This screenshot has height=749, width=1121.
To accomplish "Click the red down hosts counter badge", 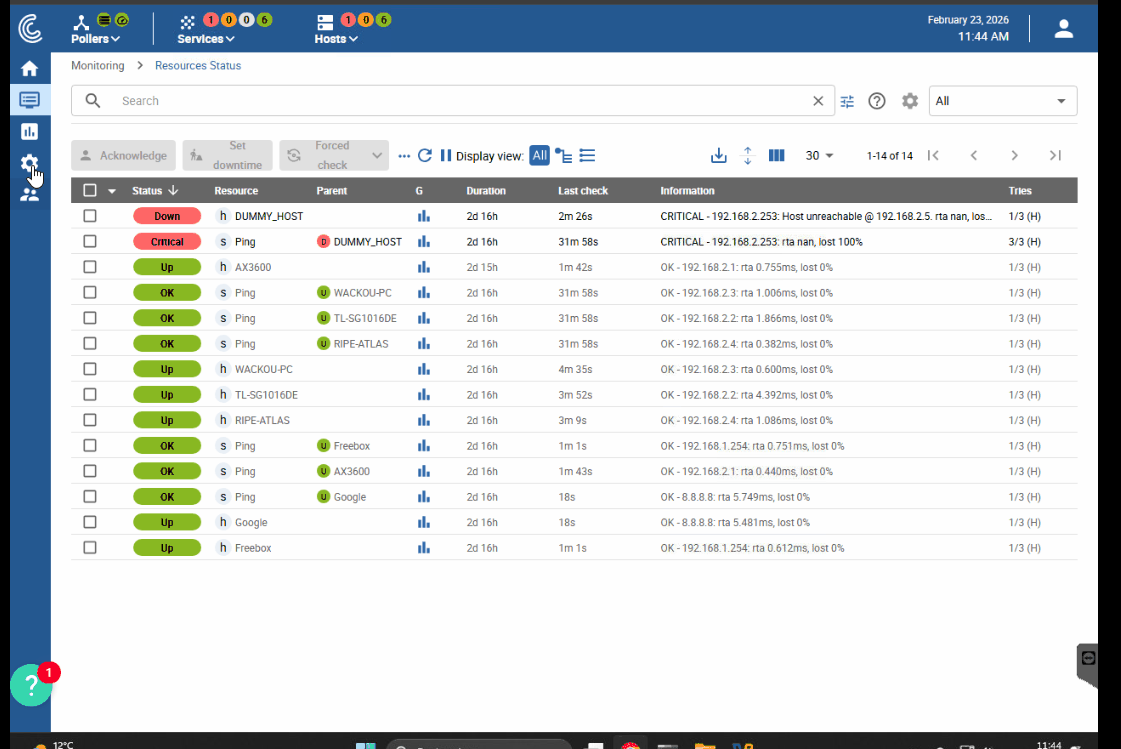I will click(x=347, y=19).
